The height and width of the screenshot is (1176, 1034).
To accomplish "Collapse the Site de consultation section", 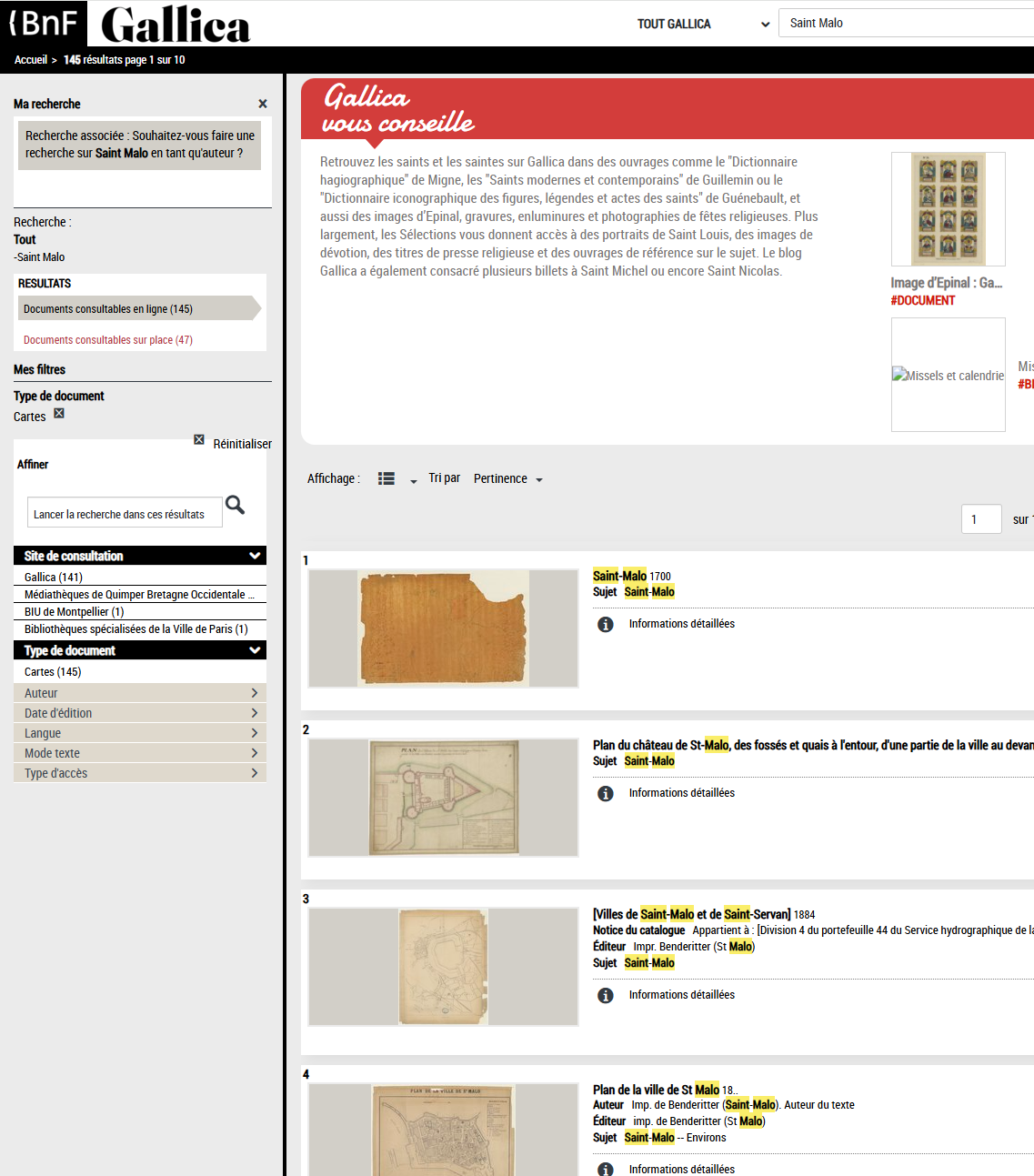I will pyautogui.click(x=140, y=556).
